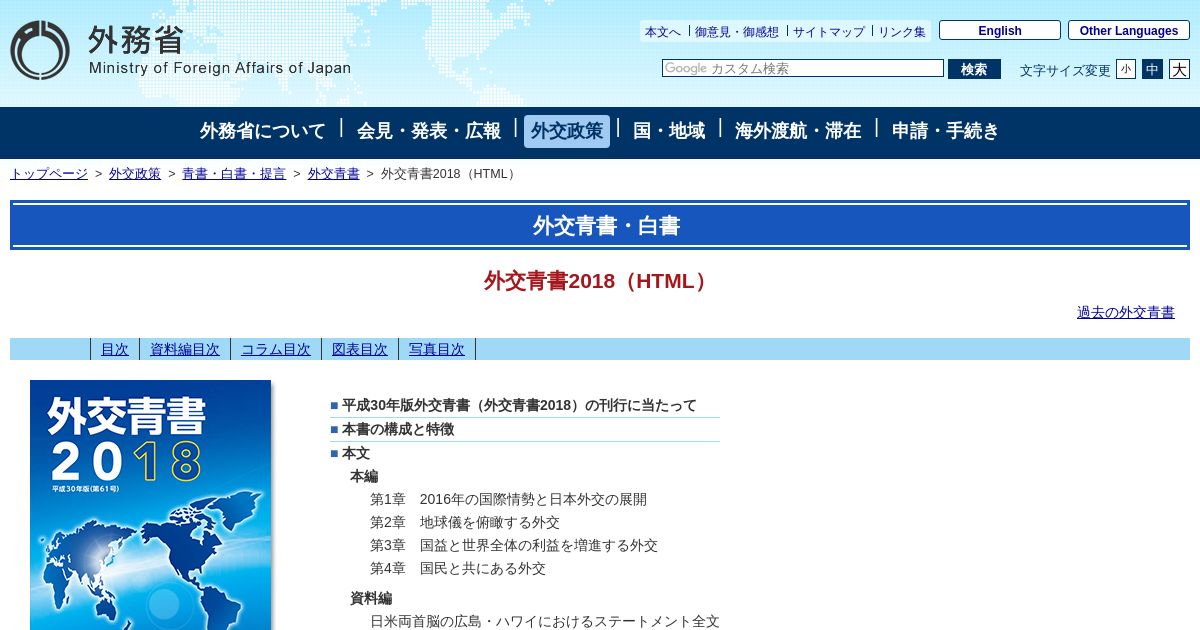
Task: Focus the Google custom search field
Action: (x=803, y=68)
